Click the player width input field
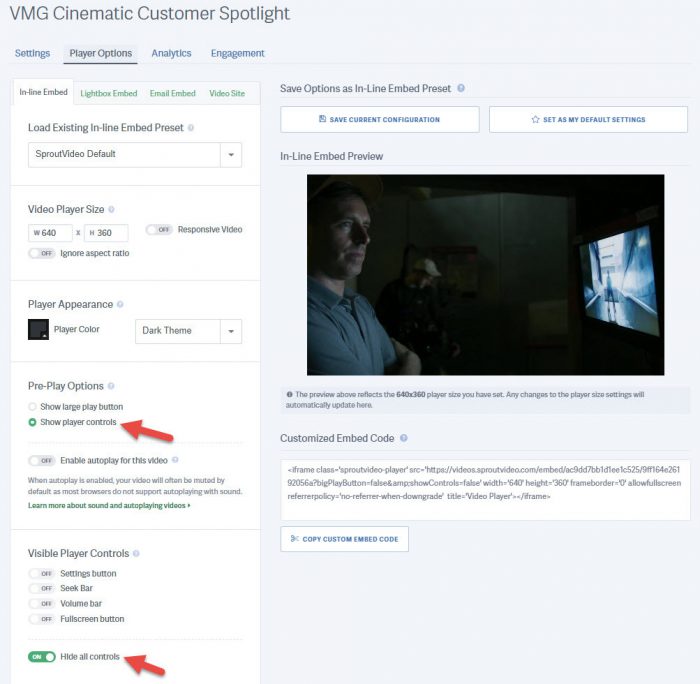700x684 pixels. (54, 233)
